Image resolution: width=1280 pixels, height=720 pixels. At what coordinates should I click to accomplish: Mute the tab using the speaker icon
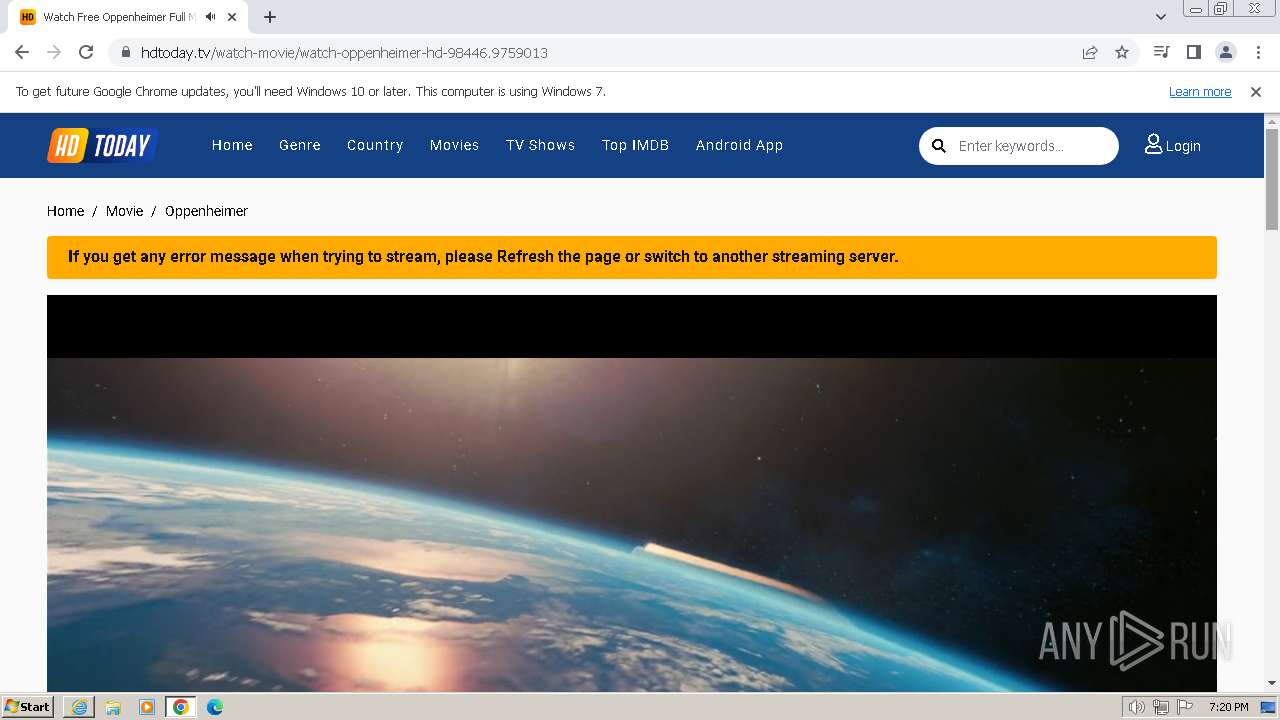click(x=211, y=17)
